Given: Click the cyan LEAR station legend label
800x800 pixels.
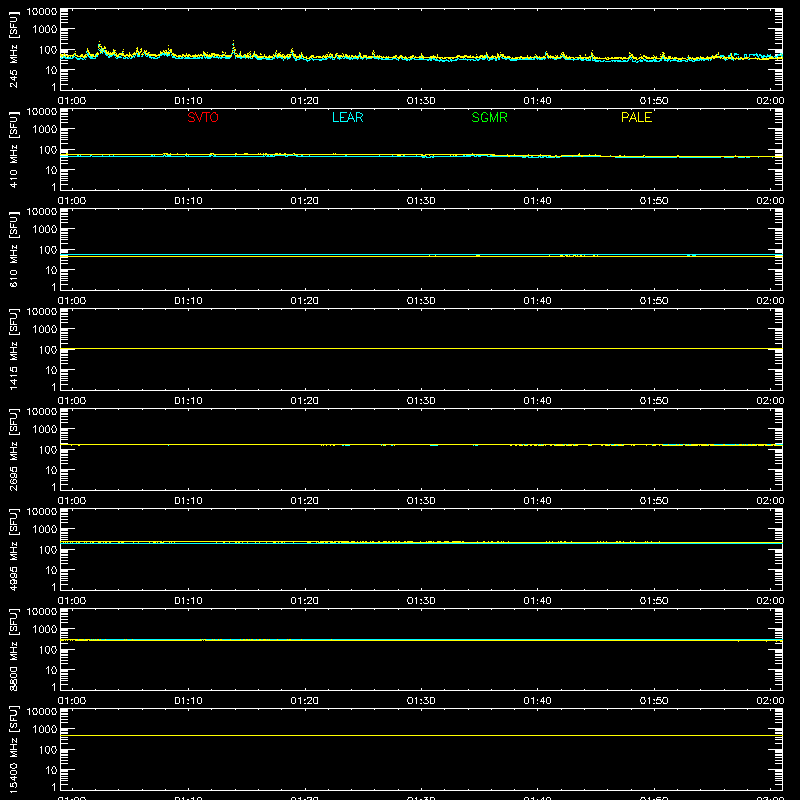Looking at the screenshot, I should tap(347, 117).
